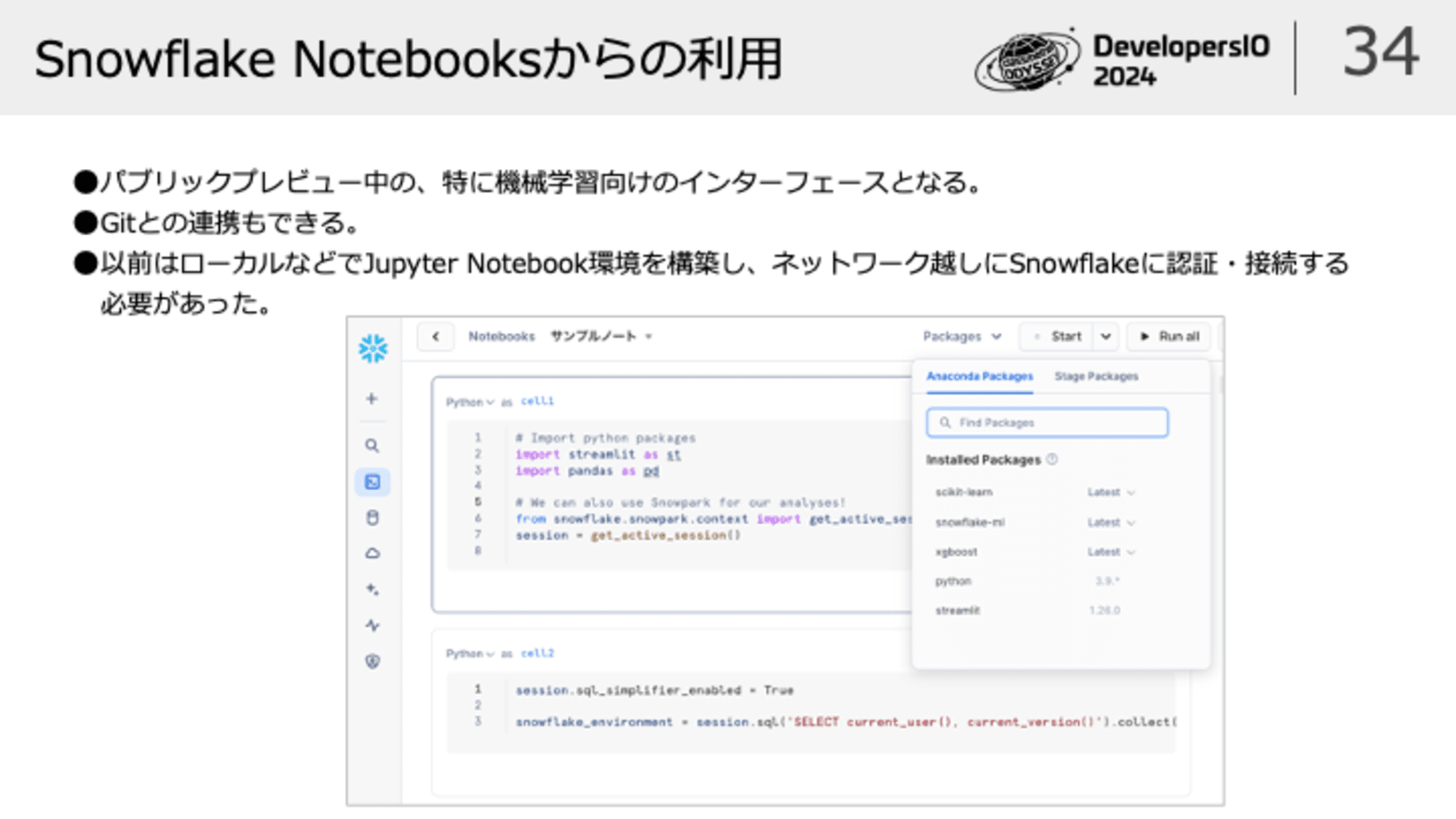Click the '# Import python packages' comment
This screenshot has width=1456, height=819.
pos(606,438)
